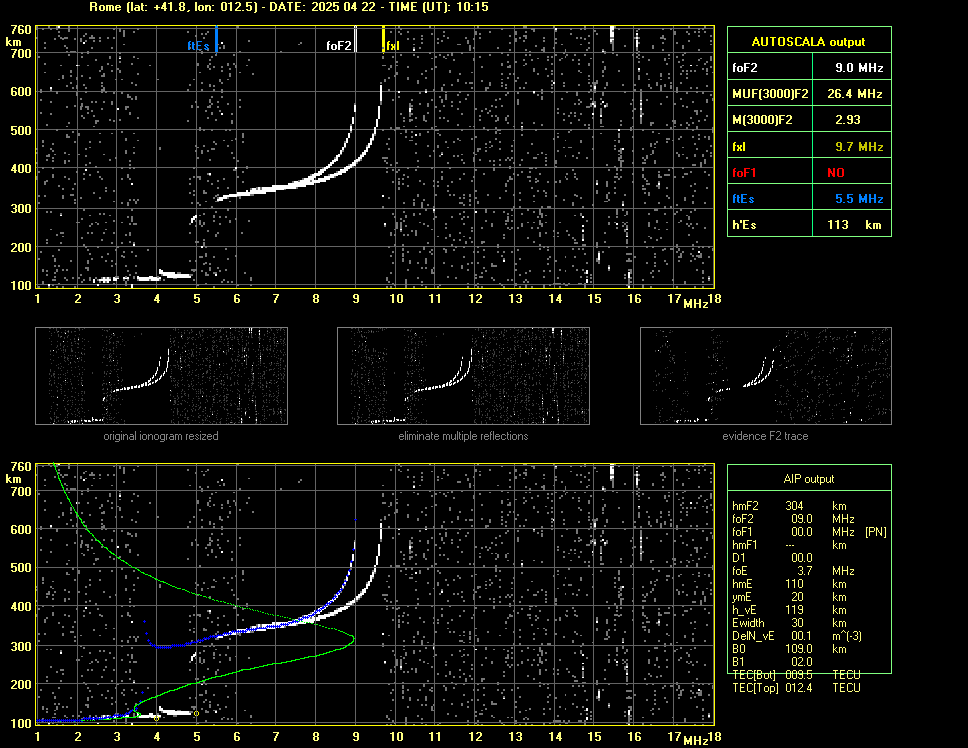The image size is (968, 748).
Task: Click the foF2 value 9.0 MHz in AUTOSCALA table
Action: pos(859,68)
